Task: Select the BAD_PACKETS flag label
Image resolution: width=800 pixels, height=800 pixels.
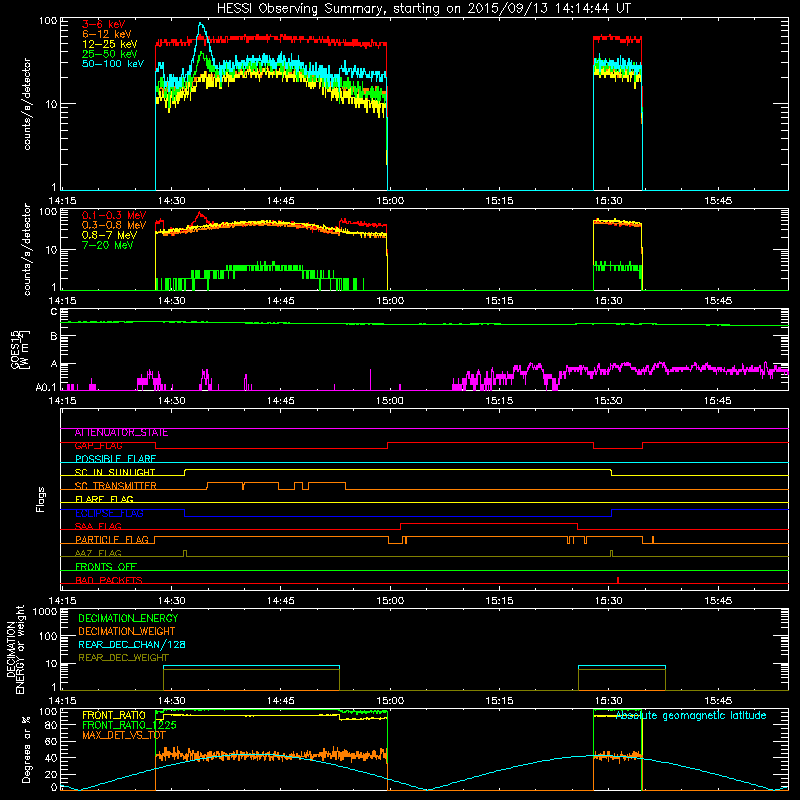Action: pyautogui.click(x=109, y=580)
